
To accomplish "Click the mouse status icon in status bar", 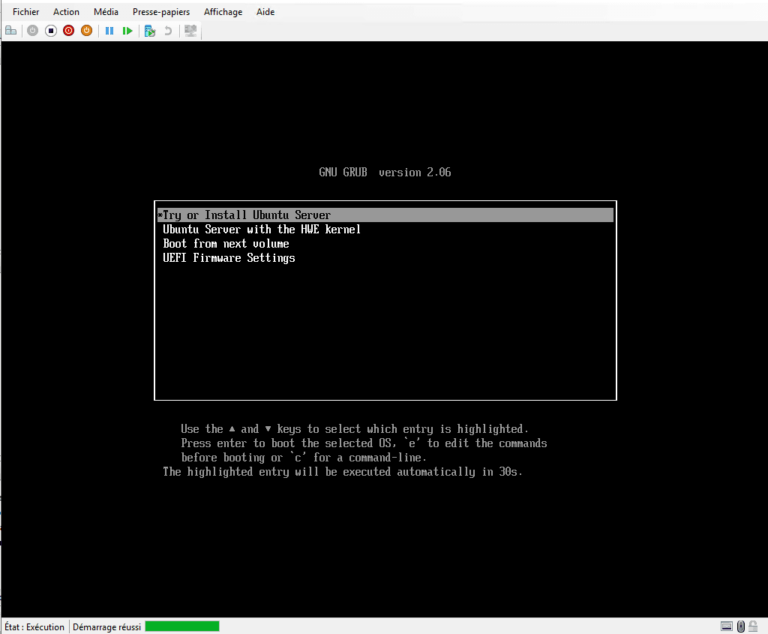I will 741,626.
